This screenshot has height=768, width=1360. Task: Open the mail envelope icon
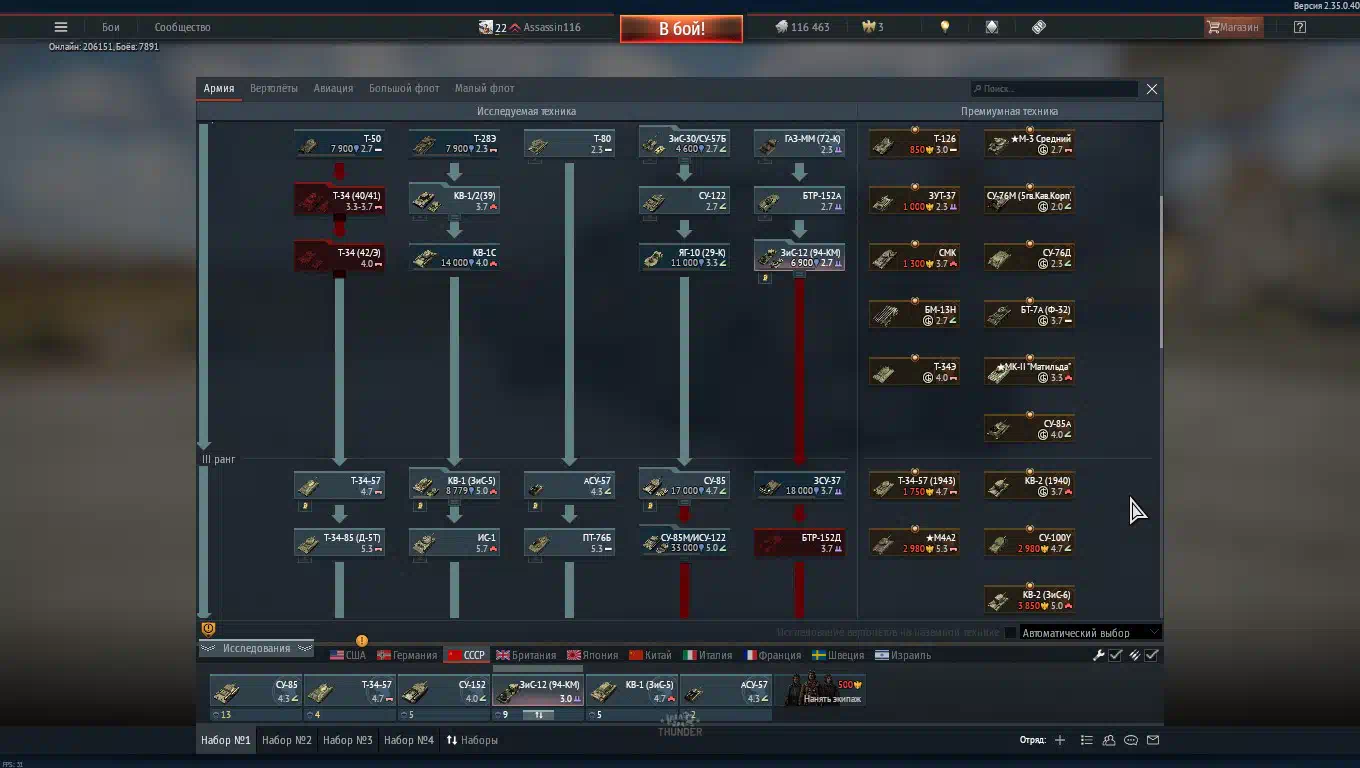[x=1153, y=740]
